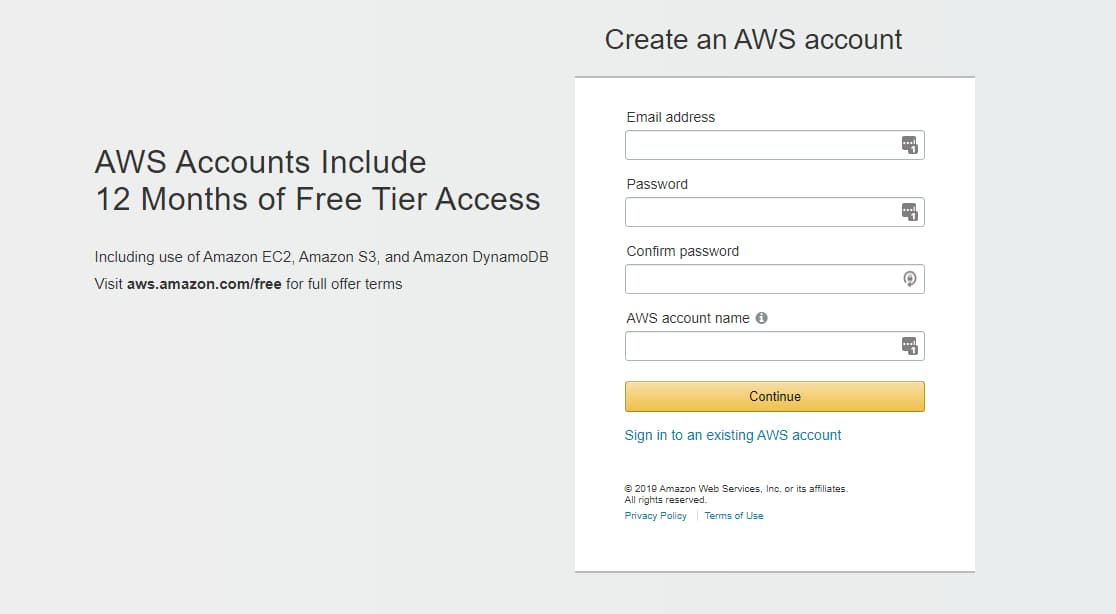
Task: Open Sign in to an existing AWS account
Action: tap(733, 435)
